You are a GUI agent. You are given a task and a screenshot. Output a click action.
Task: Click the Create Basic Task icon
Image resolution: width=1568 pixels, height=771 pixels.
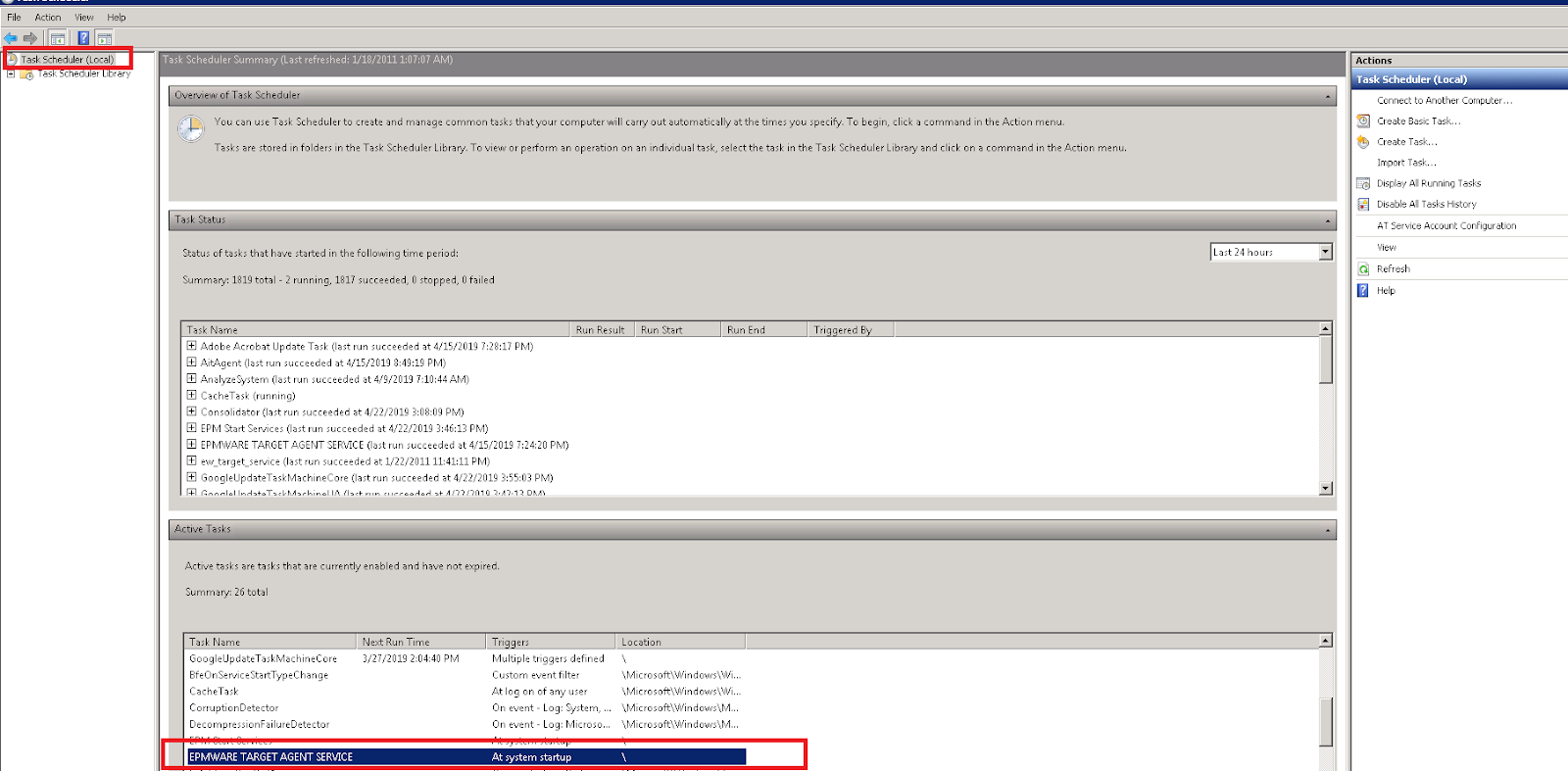[1363, 121]
